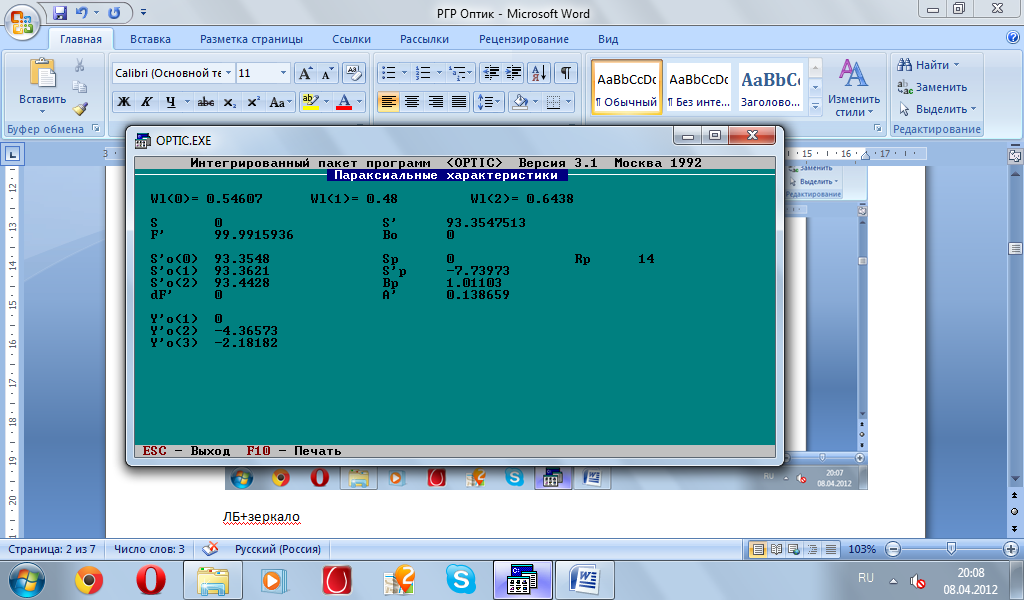Toggle bold (Ж) formatting
The width and height of the screenshot is (1024, 600).
[x=123, y=102]
